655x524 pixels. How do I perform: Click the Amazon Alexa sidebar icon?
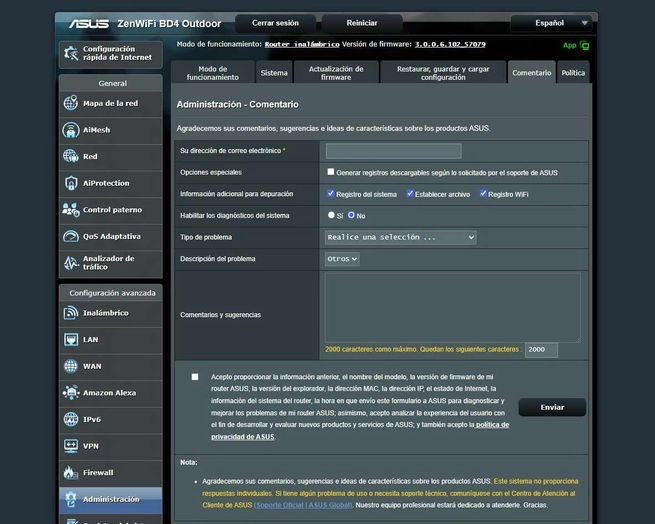pos(70,393)
